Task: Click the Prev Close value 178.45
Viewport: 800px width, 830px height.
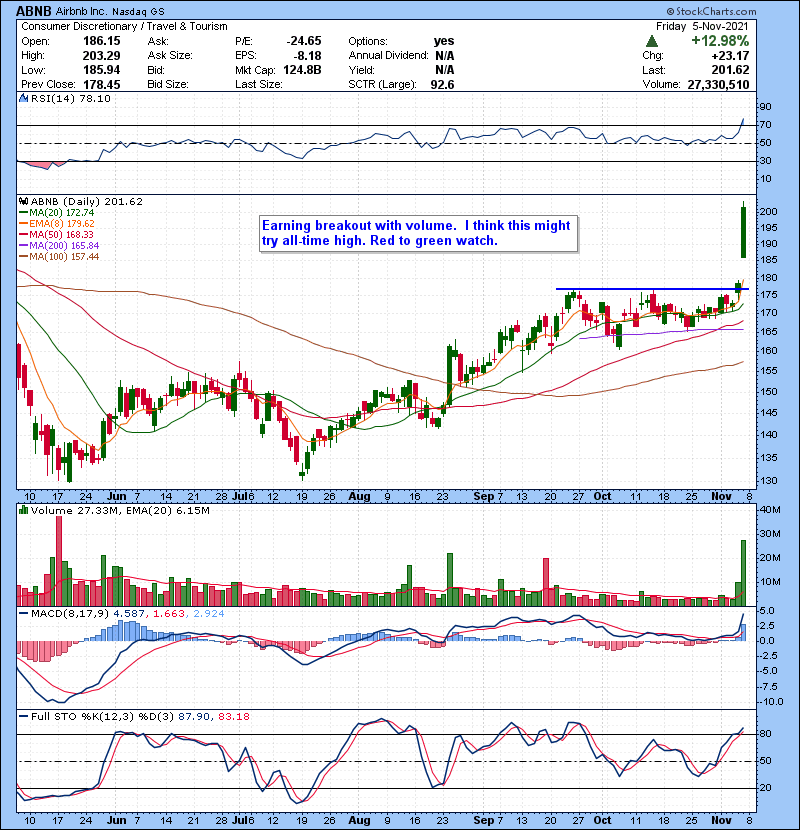Action: [102, 85]
